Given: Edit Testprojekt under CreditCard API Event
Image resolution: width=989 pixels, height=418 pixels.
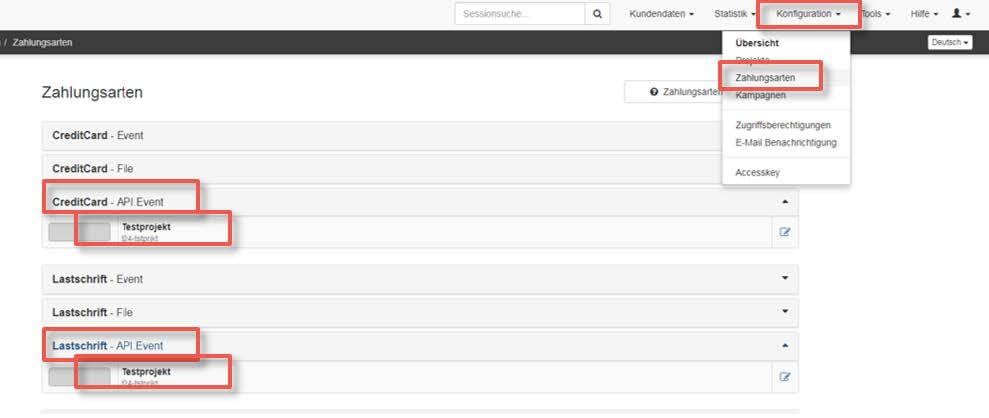Looking at the screenshot, I should [x=784, y=232].
